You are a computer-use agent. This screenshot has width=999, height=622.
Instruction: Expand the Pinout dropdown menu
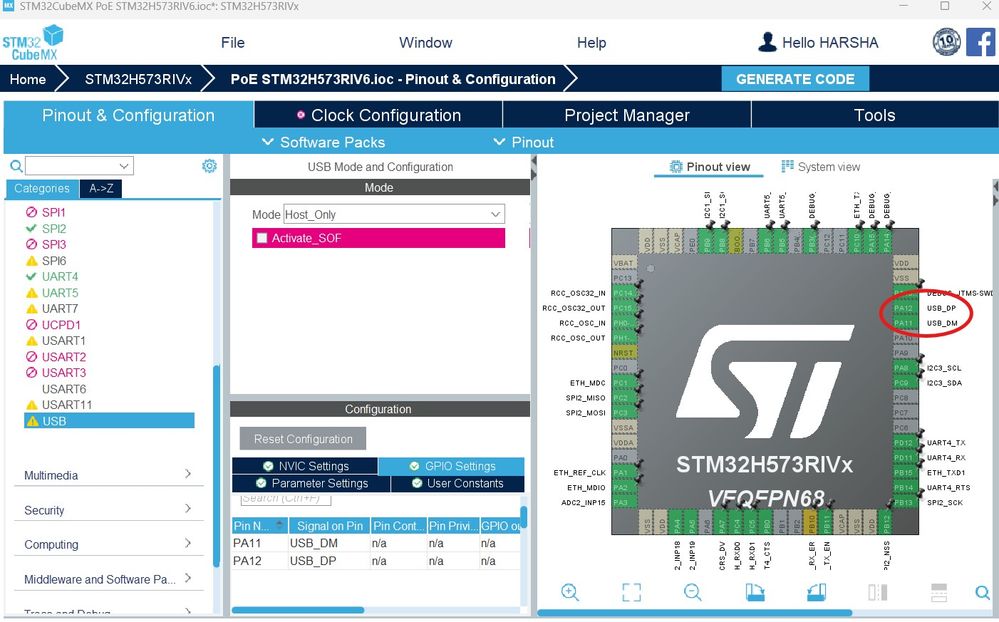(524, 142)
